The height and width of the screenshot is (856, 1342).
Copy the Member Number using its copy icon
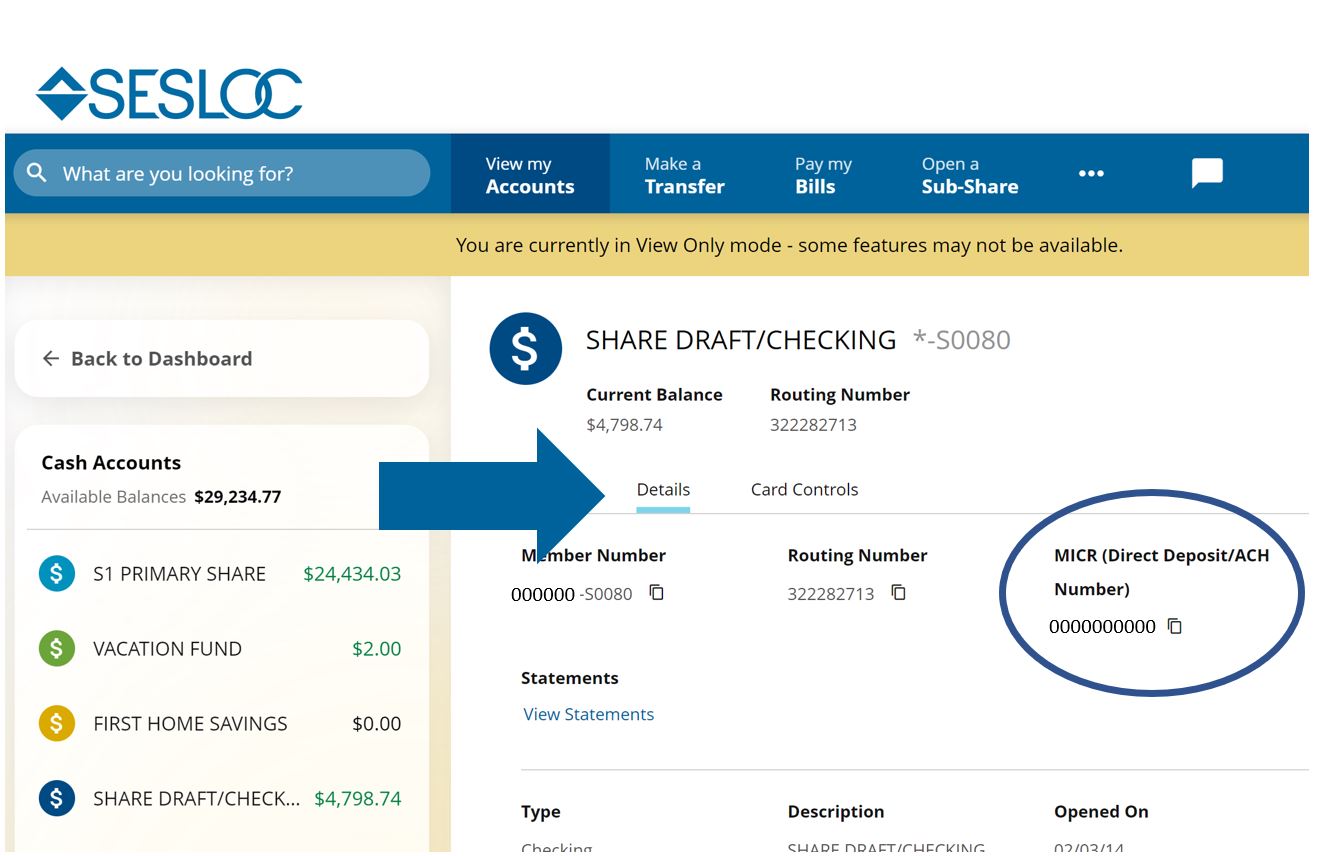[x=657, y=592]
